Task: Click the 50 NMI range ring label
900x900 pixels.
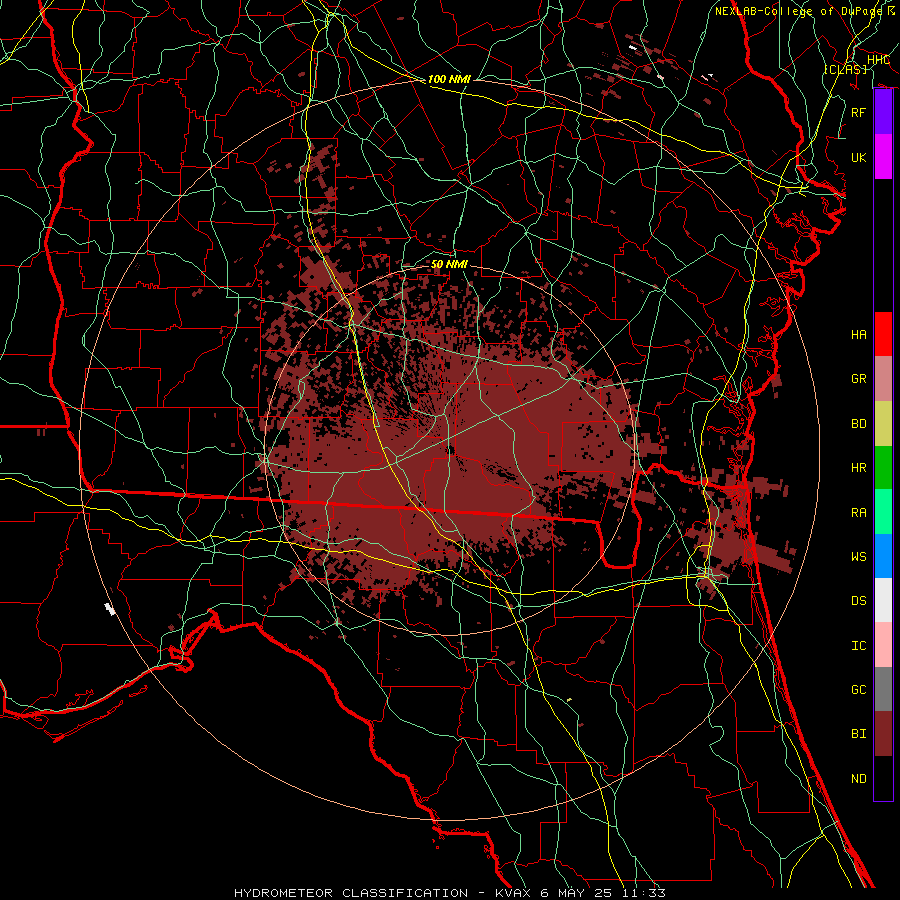Action: [x=449, y=264]
